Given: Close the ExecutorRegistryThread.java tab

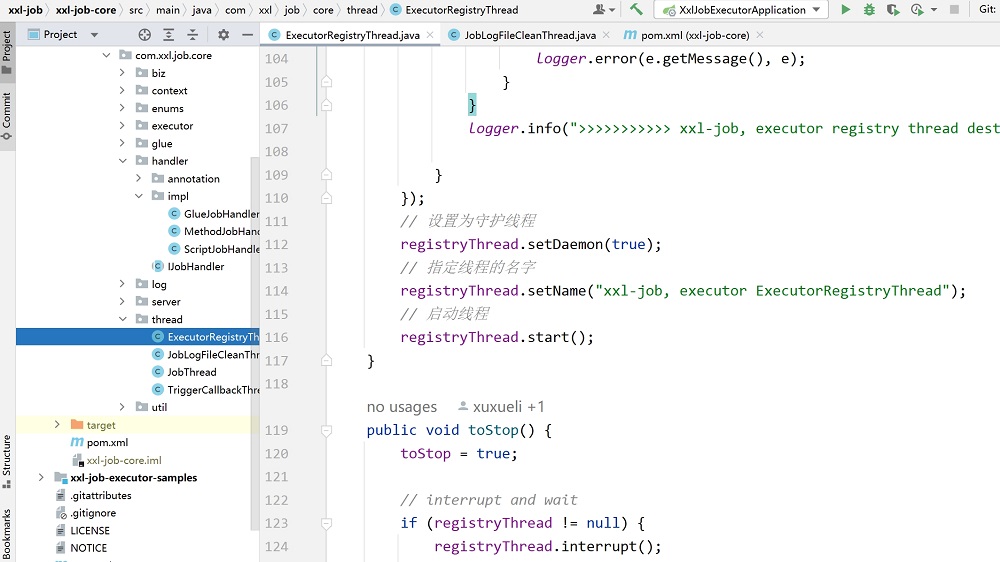Looking at the screenshot, I should 430,35.
